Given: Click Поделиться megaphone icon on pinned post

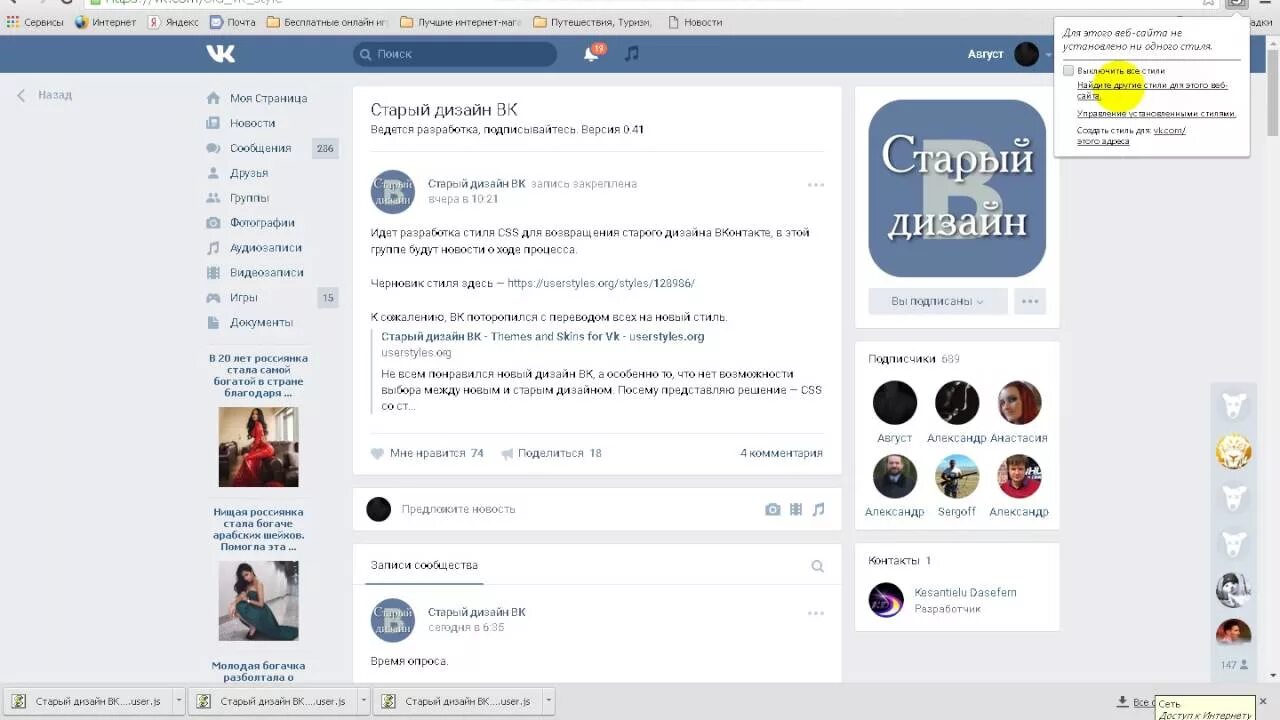Looking at the screenshot, I should (507, 453).
